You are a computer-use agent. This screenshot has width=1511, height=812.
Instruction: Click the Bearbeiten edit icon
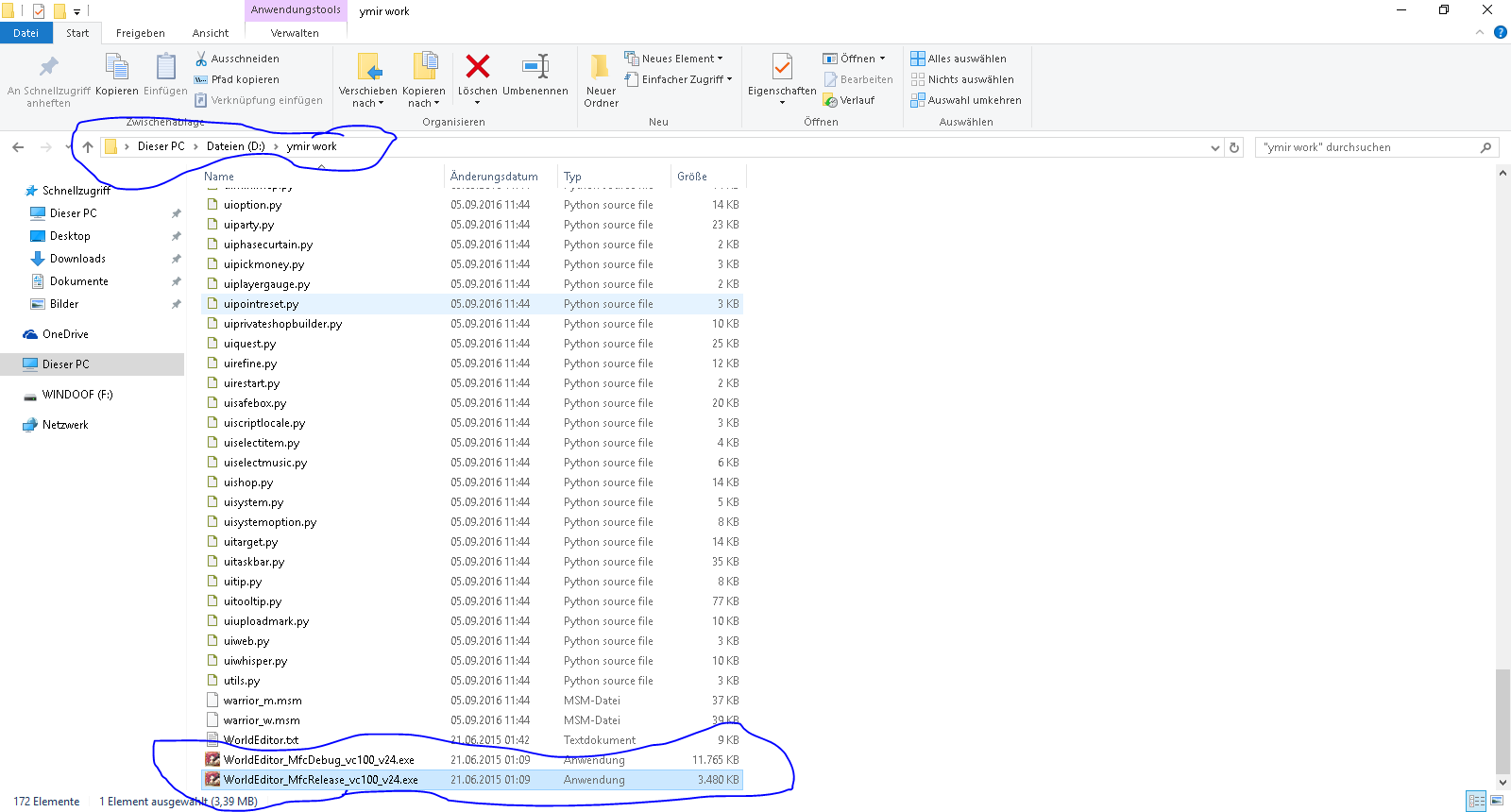click(x=830, y=79)
